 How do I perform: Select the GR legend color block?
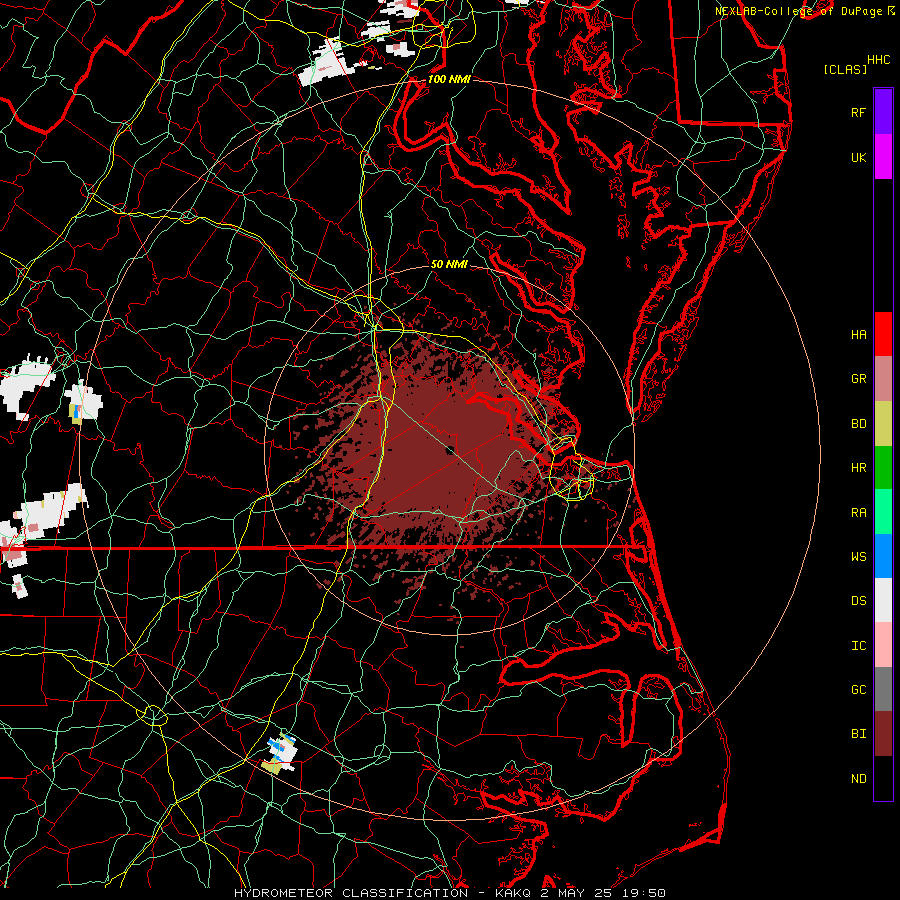tap(883, 379)
